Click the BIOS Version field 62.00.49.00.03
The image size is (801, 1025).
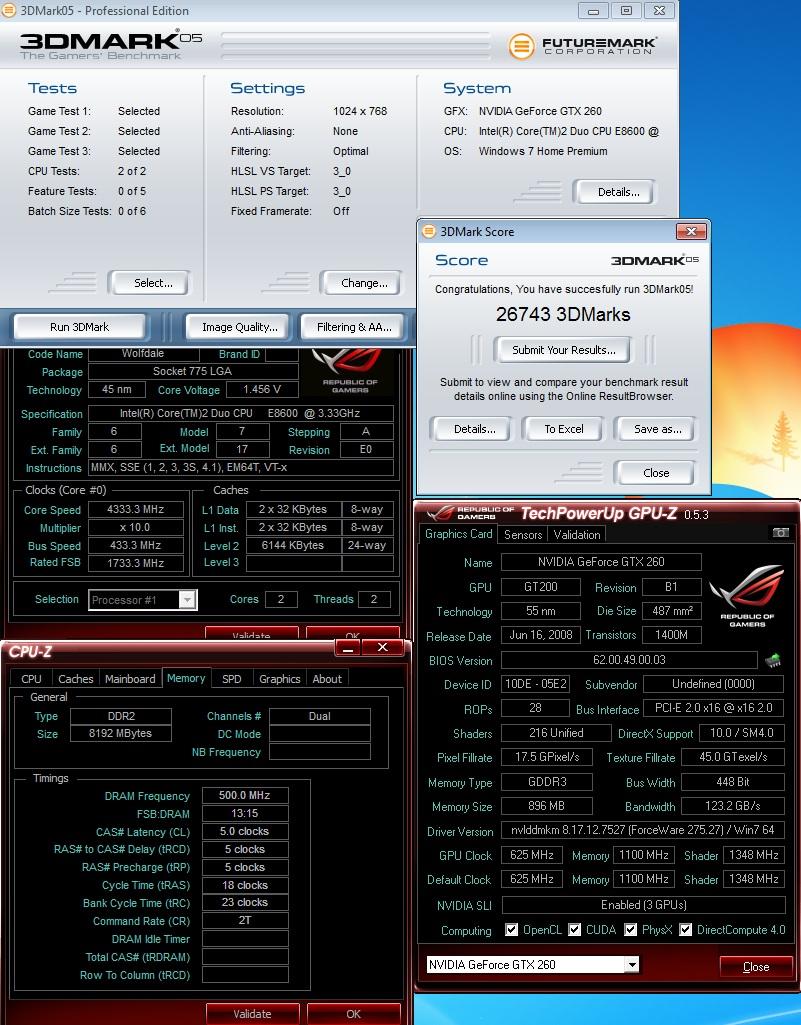629,660
